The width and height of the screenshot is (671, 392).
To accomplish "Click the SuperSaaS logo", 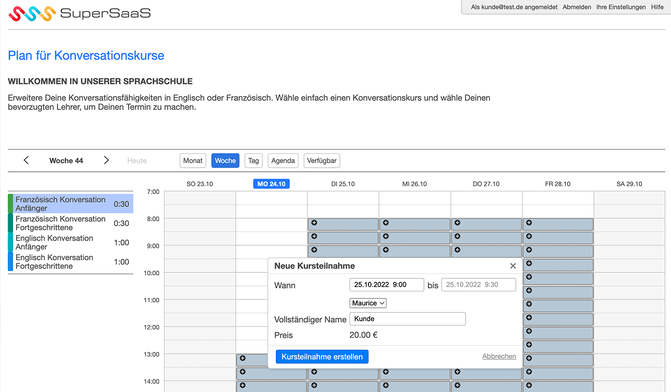I will pos(80,13).
